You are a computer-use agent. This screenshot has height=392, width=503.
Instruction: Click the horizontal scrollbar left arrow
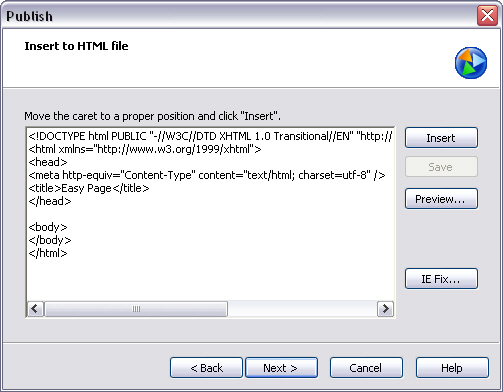tap(35, 309)
